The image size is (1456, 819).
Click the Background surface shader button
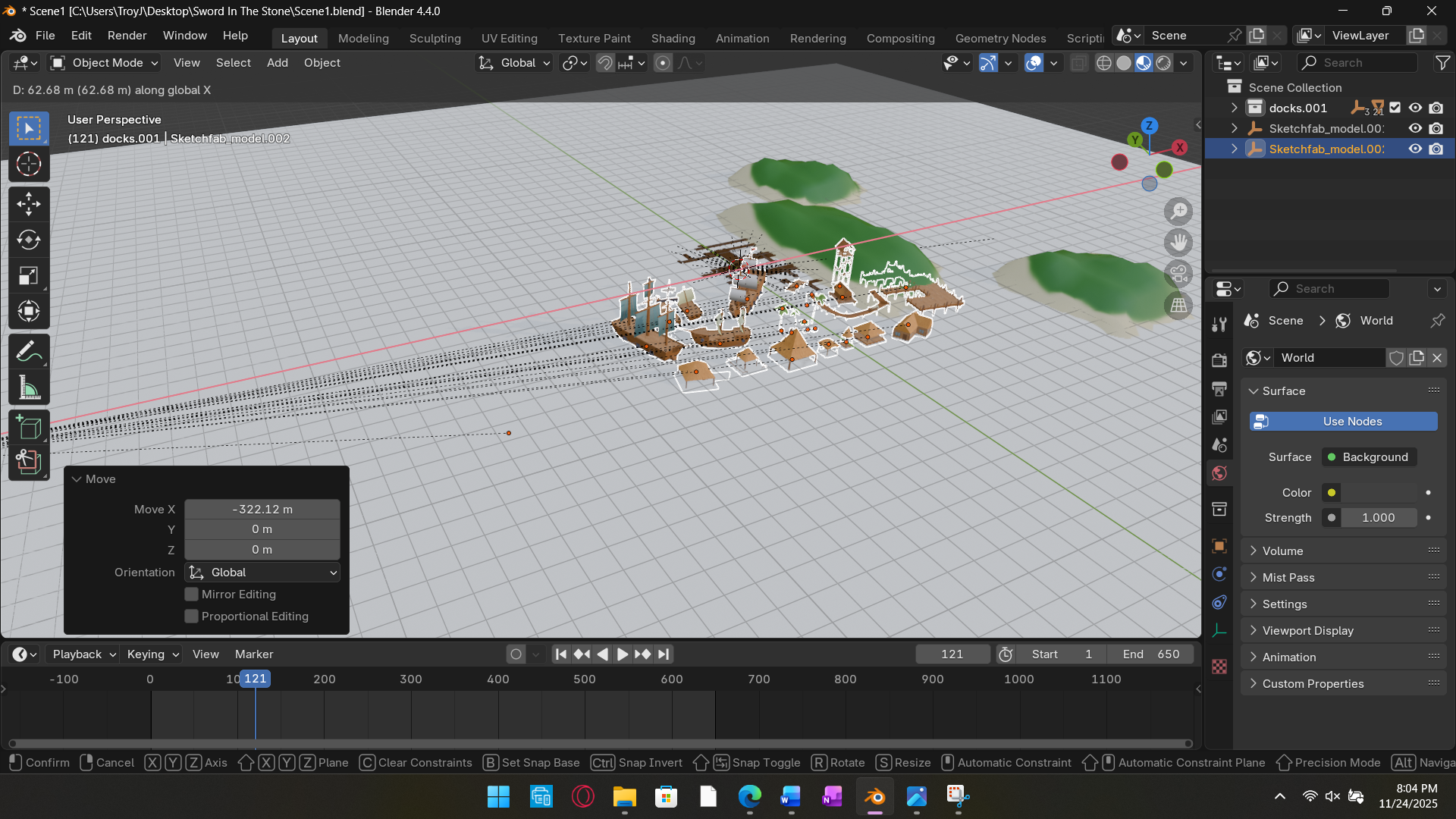click(x=1370, y=457)
